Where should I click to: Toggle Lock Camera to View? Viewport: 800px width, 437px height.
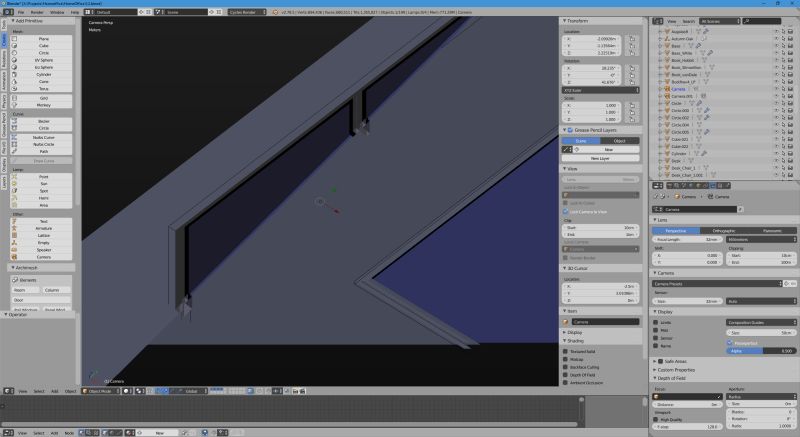tap(565, 212)
